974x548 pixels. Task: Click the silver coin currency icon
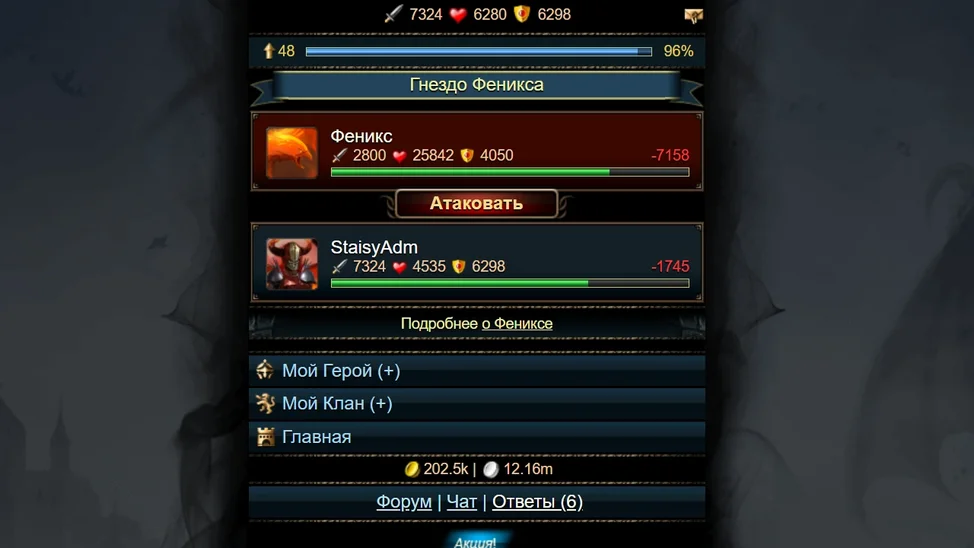[491, 469]
